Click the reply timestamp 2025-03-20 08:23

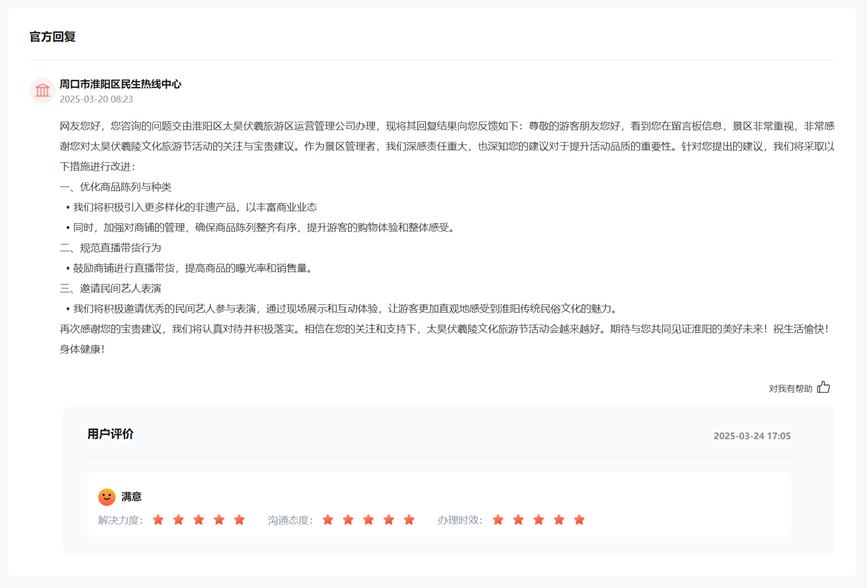(x=96, y=100)
